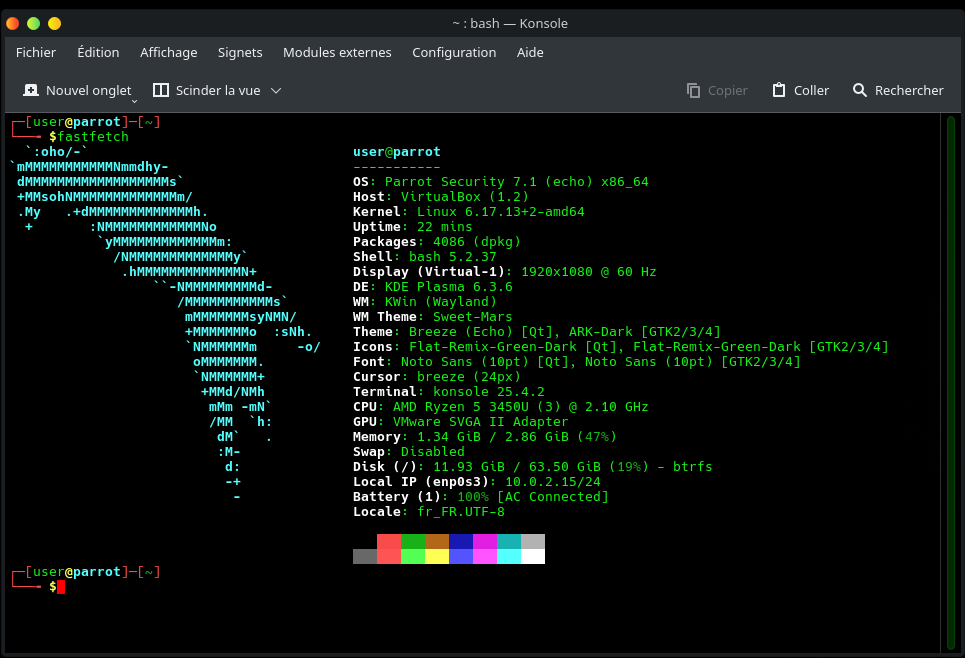
Task: Click the yellow window button in the title bar
Action: (54, 23)
